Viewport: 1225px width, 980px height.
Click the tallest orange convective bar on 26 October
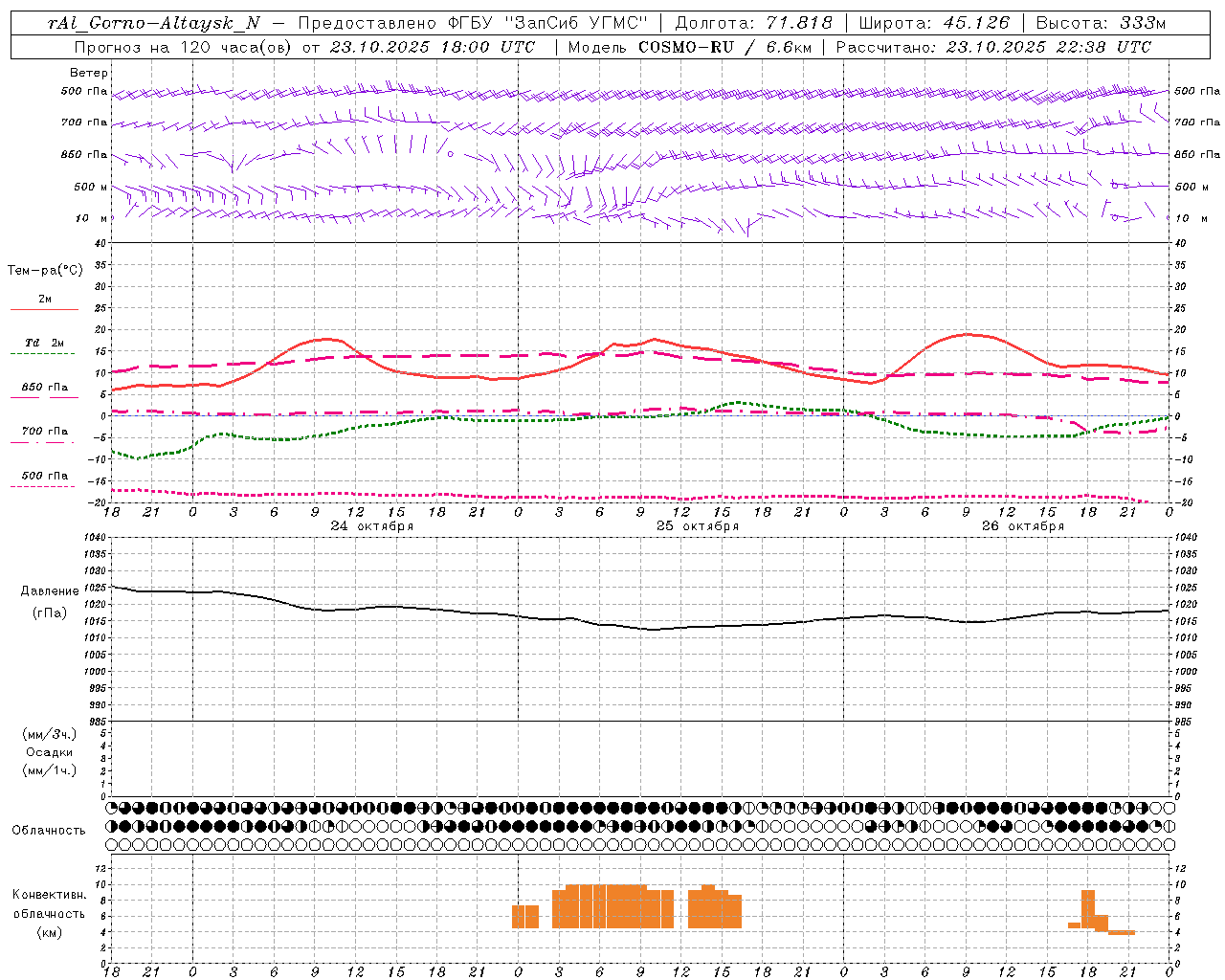pos(1087,909)
